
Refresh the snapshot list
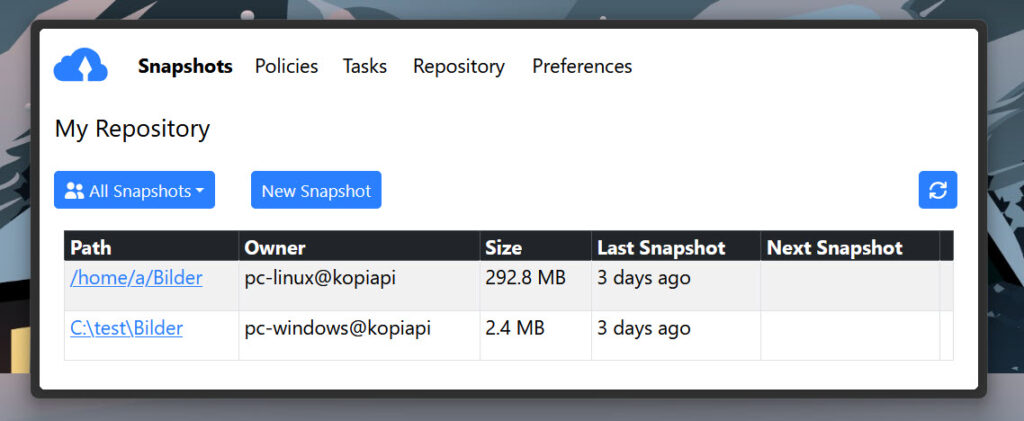[937, 190]
